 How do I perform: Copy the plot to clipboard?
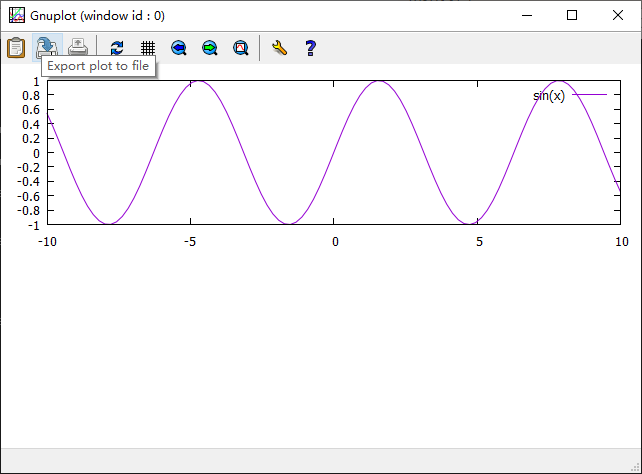coord(16,48)
